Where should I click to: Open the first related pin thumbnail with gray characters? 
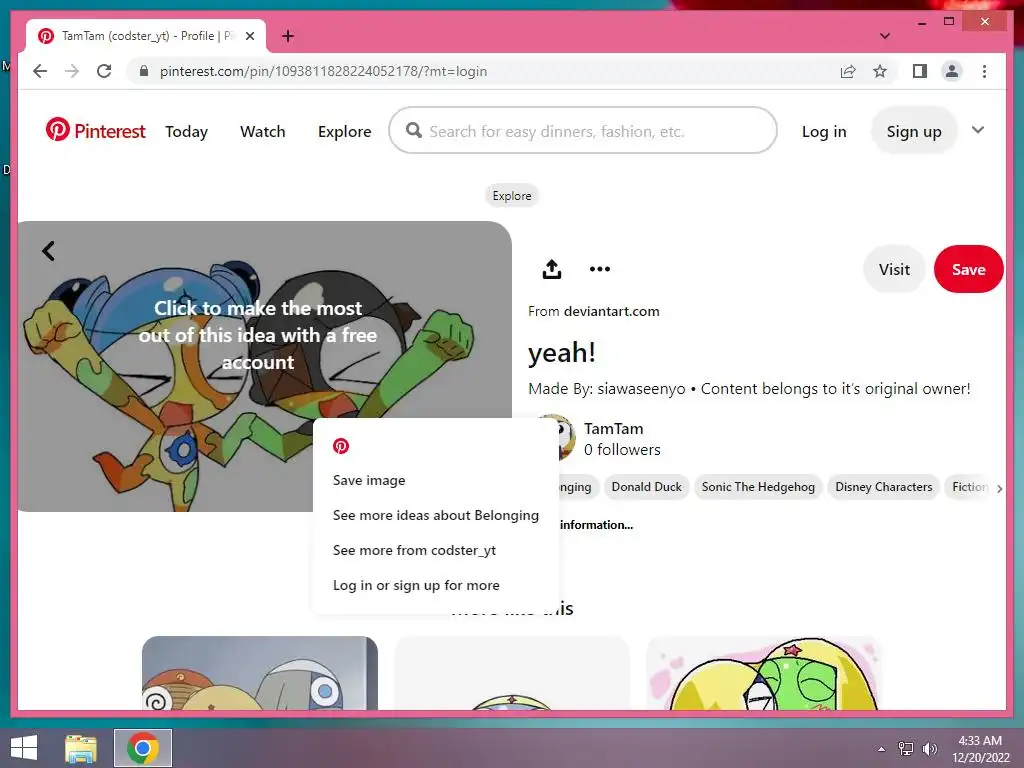tap(260, 673)
